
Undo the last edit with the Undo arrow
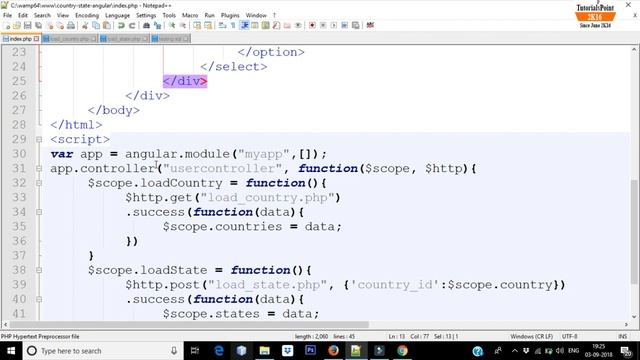pos(121,25)
